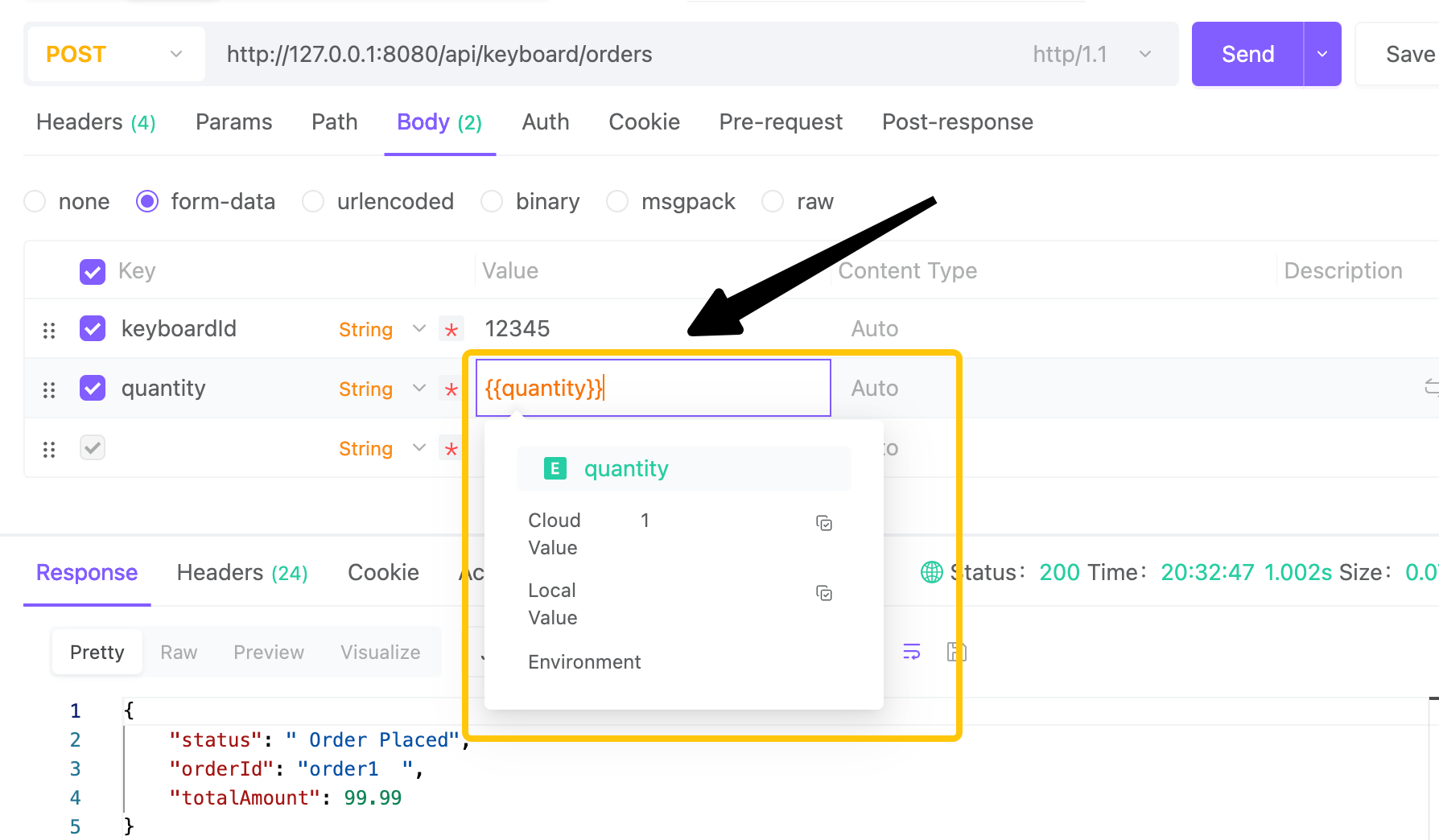Select the form-data radio button
Viewport: 1439px width, 840px height.
(147, 201)
